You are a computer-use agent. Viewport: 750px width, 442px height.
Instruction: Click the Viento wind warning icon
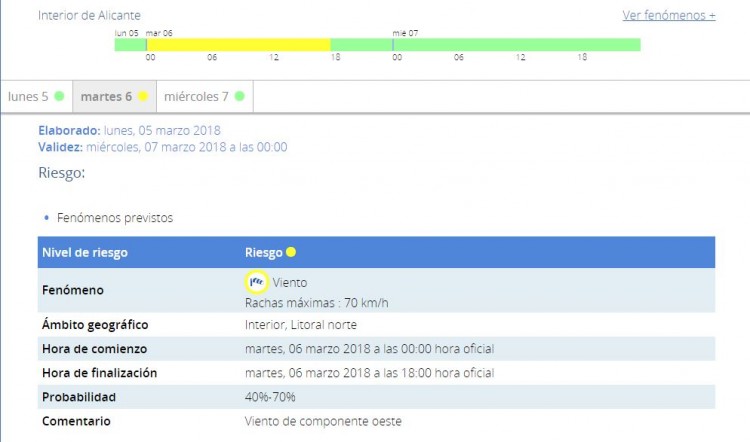[256, 282]
